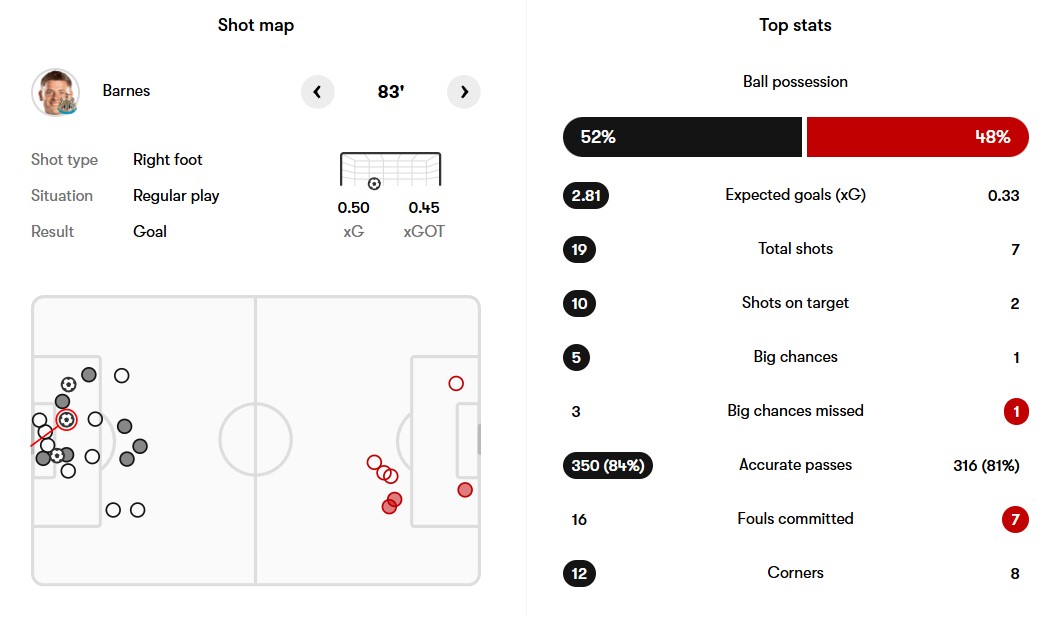Go to the previous shot arrow
The image size is (1055, 617).
tap(317, 92)
